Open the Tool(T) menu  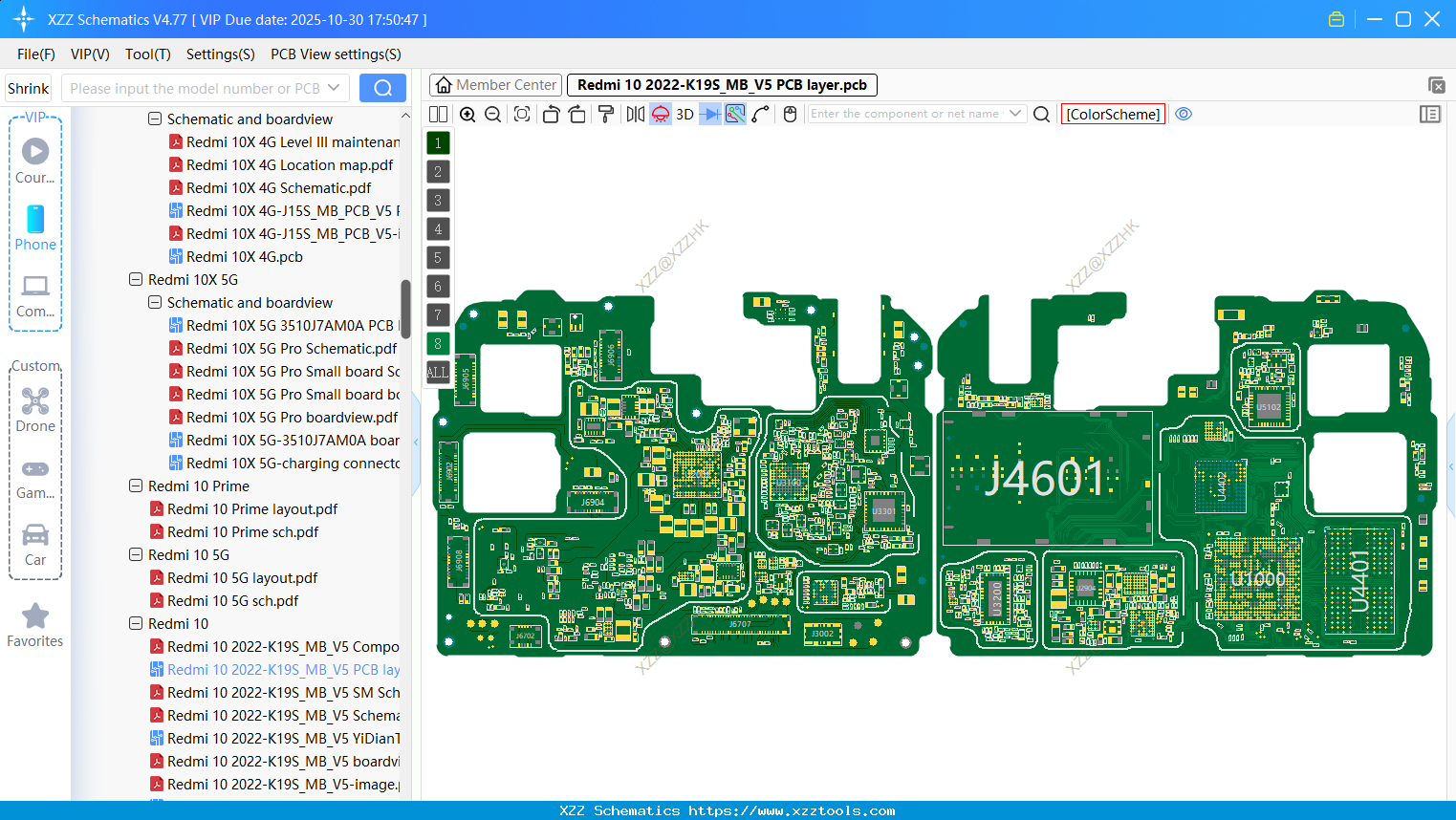pyautogui.click(x=148, y=54)
